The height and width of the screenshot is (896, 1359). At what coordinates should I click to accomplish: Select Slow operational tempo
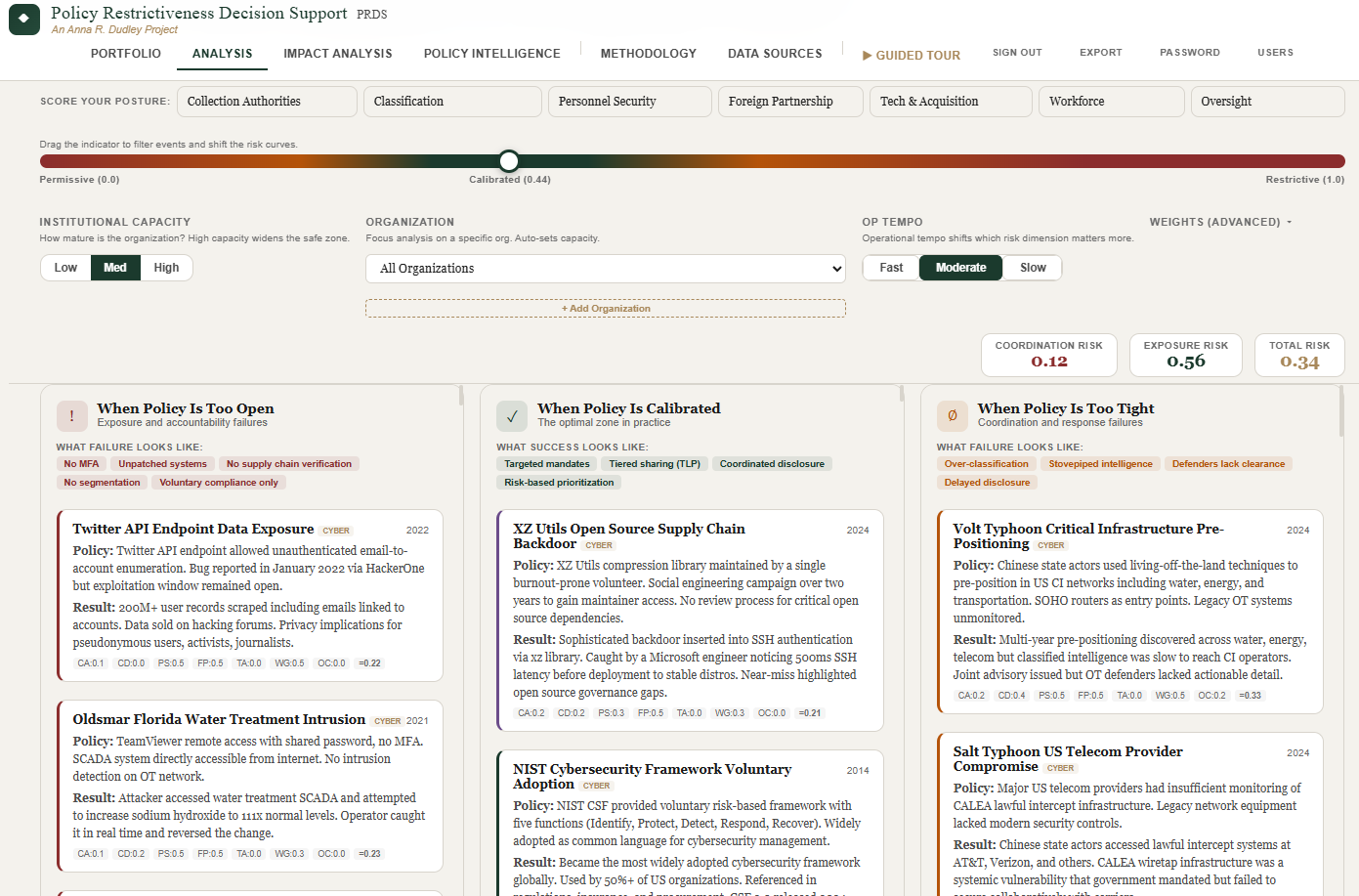coord(1031,267)
